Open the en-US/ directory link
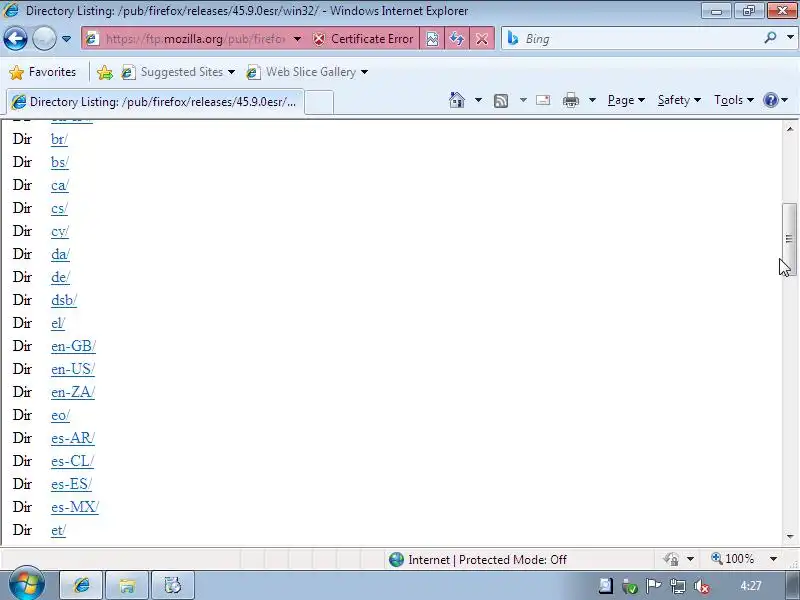This screenshot has width=800, height=600. 73,369
